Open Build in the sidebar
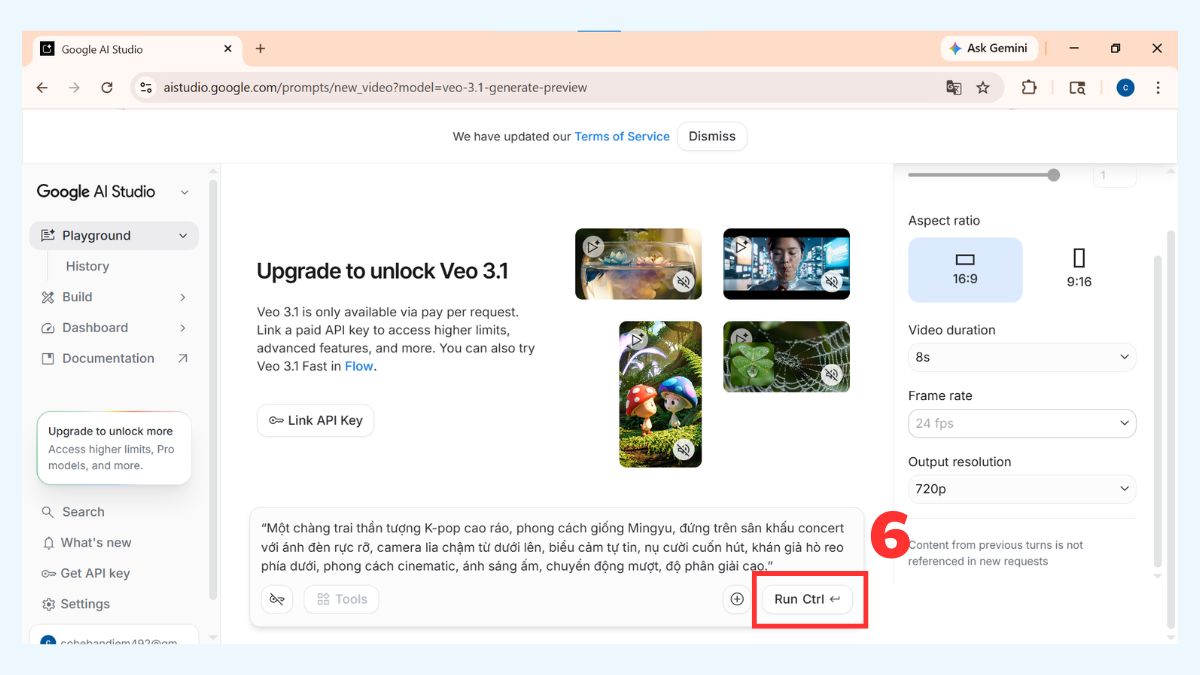 click(77, 297)
